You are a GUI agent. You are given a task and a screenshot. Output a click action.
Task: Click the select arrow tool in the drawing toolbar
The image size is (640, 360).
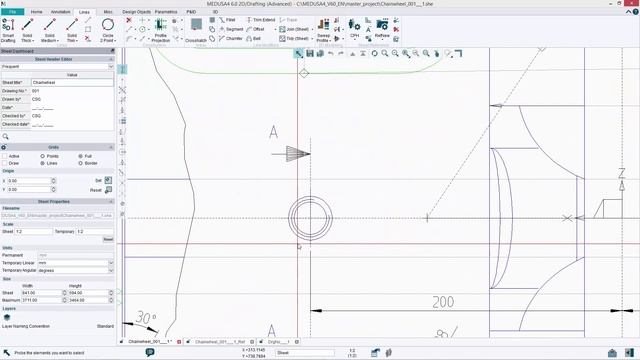click(x=299, y=53)
